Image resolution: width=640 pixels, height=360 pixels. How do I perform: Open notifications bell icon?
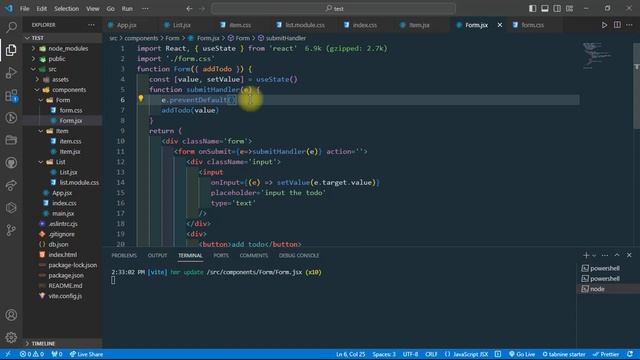click(630, 354)
